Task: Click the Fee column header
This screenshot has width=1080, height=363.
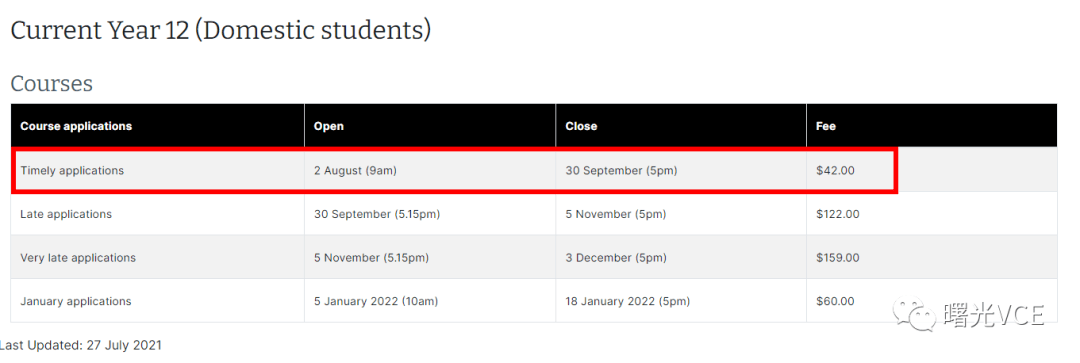Action: (826, 126)
